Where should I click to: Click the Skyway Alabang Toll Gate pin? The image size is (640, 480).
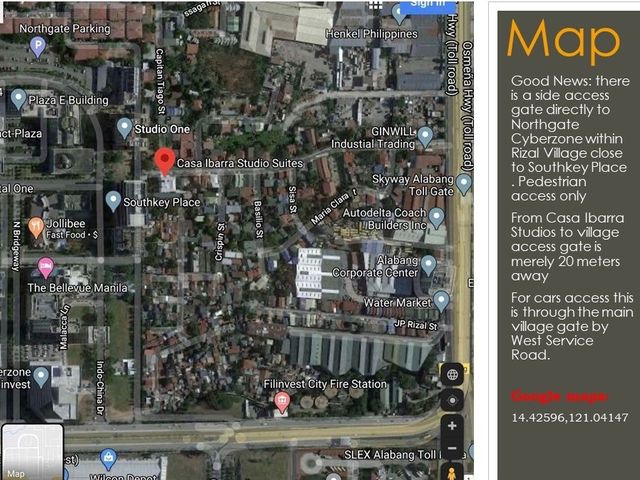pos(463,184)
